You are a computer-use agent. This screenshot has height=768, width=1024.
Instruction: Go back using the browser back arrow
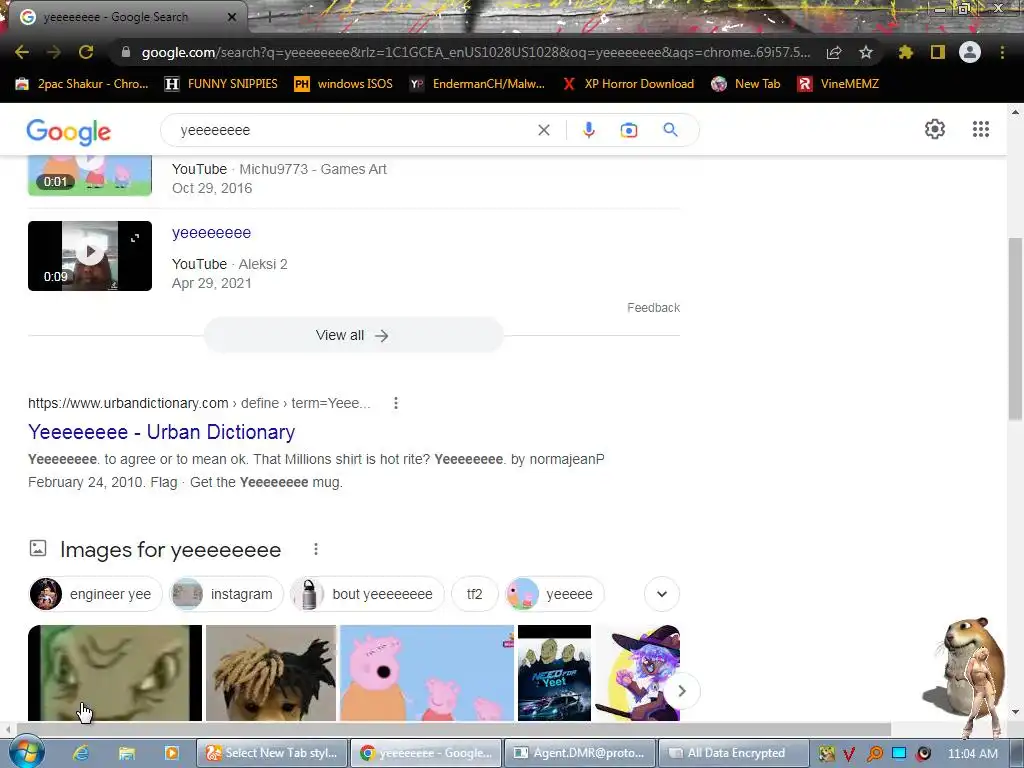tap(22, 52)
